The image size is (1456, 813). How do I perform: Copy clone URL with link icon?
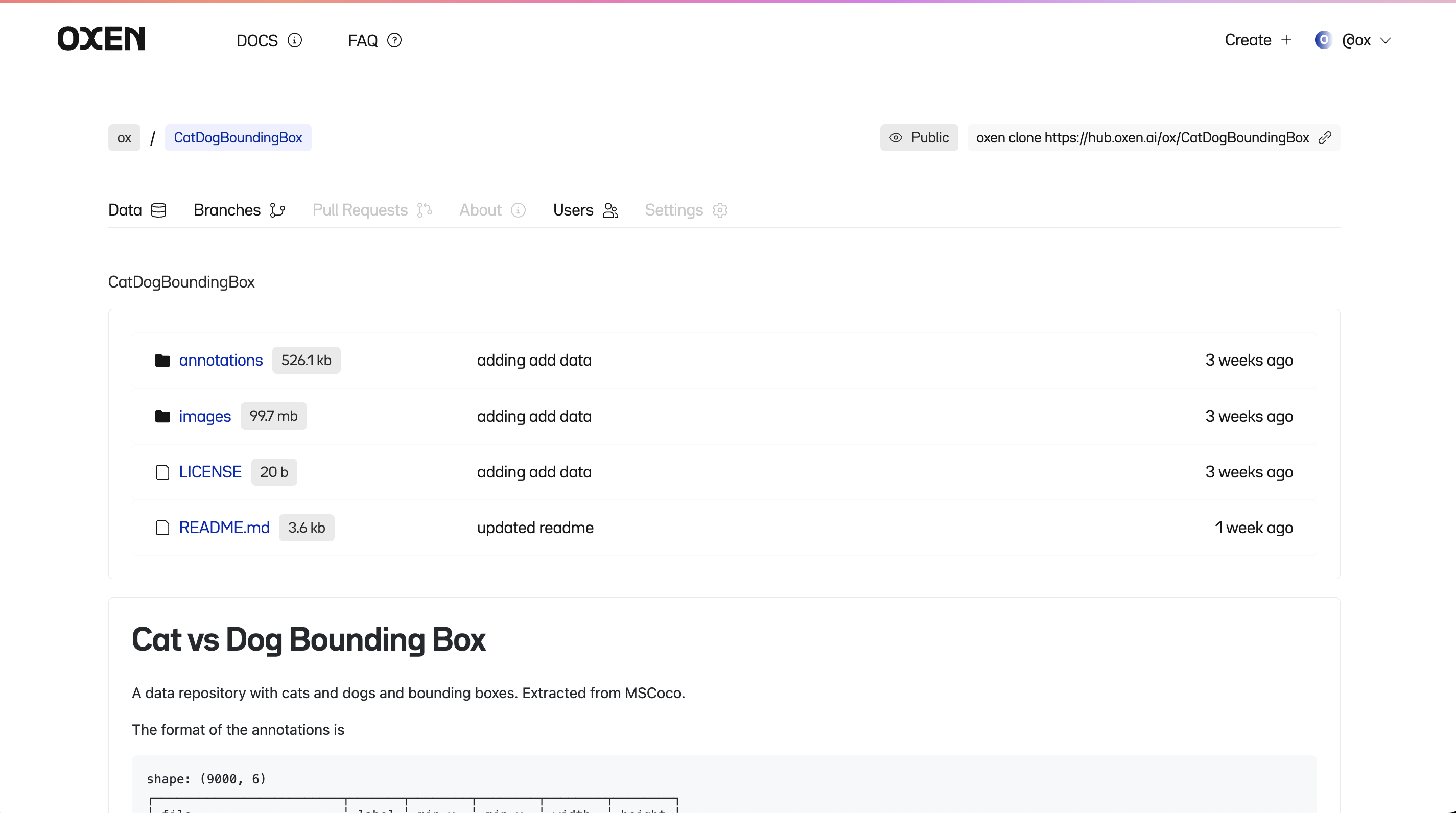click(1325, 138)
